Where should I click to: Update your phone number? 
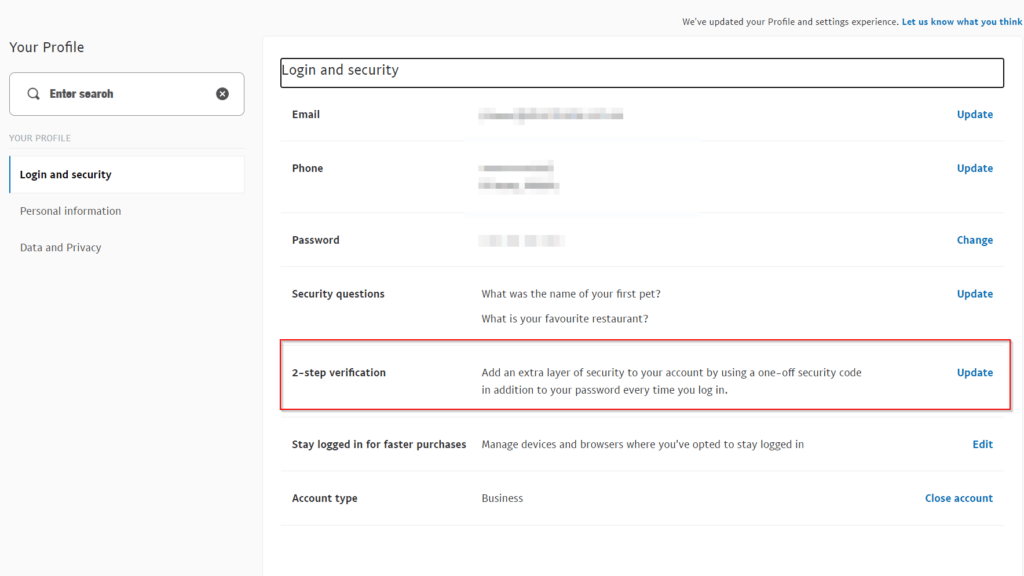pyautogui.click(x=974, y=168)
